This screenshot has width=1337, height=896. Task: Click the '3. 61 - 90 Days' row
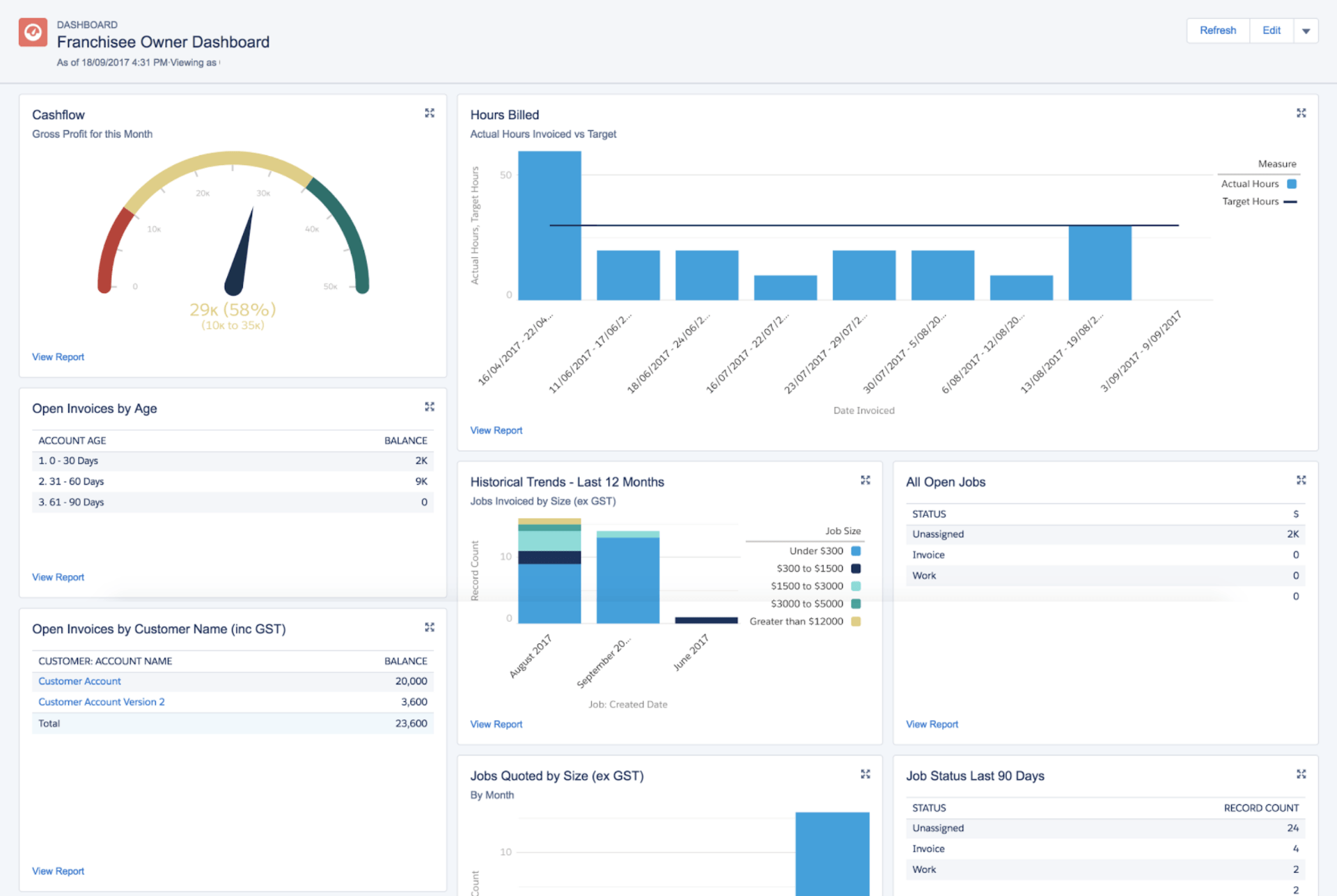[233, 502]
